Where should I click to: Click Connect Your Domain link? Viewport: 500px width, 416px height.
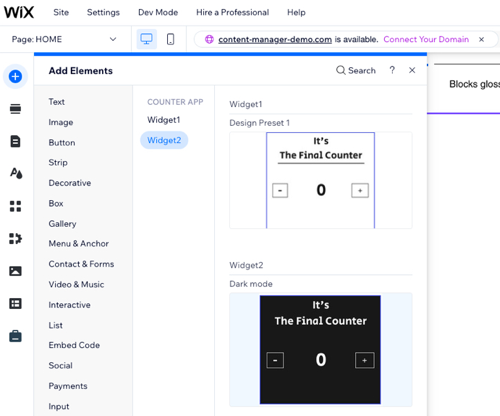click(x=426, y=39)
